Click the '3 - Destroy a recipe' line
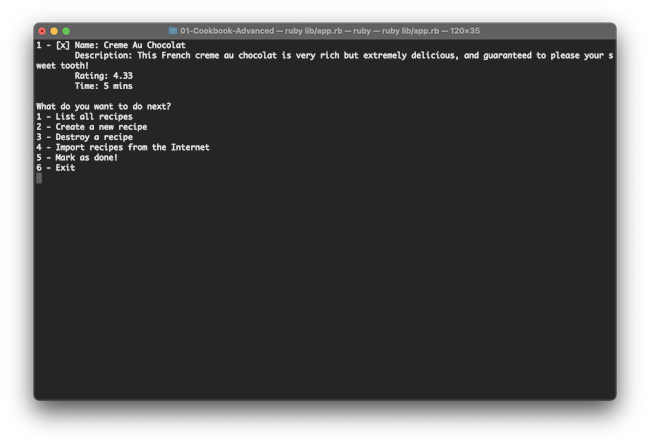Screen dimensions: 650x445 pyautogui.click(x=84, y=137)
